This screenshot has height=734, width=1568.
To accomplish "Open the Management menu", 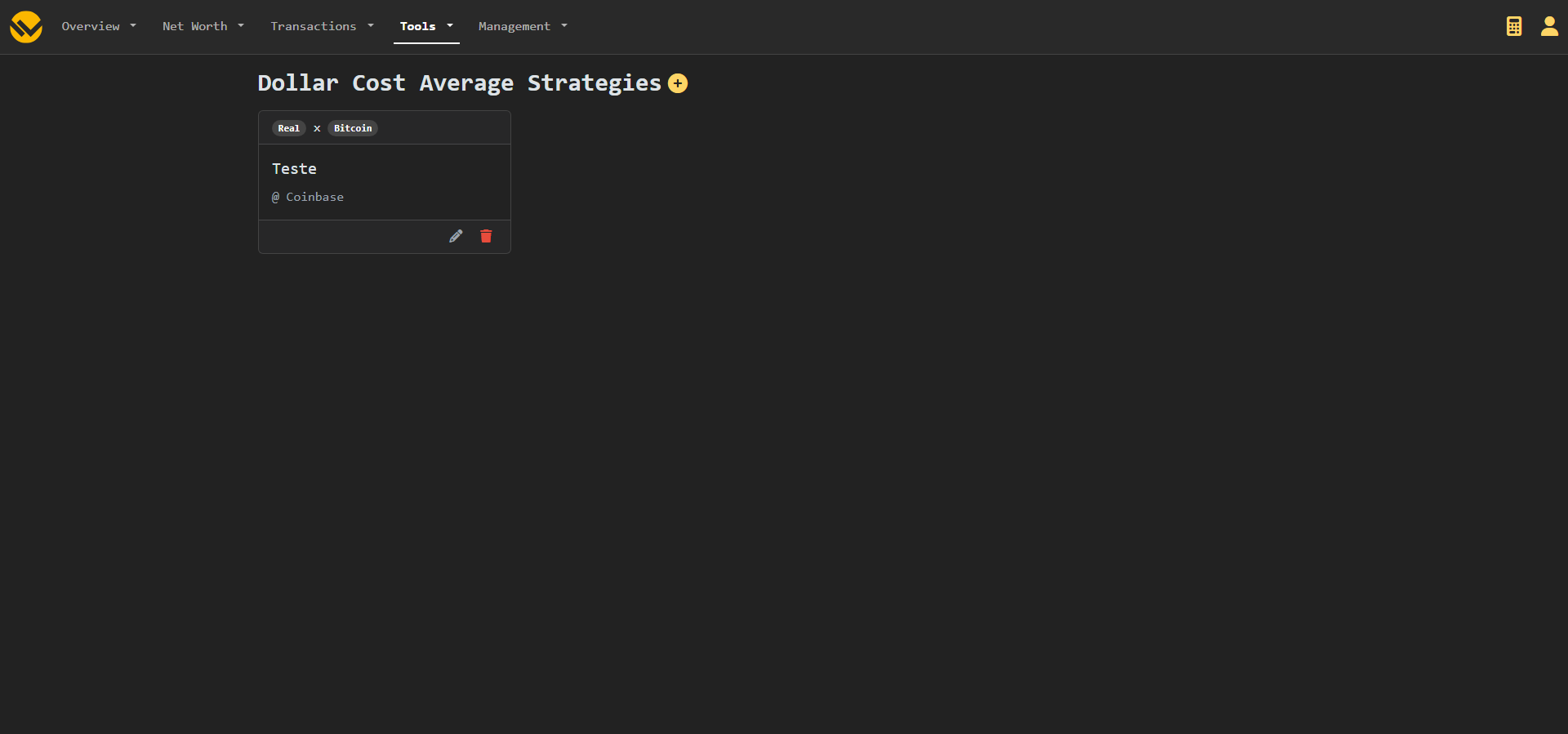I will [x=514, y=26].
